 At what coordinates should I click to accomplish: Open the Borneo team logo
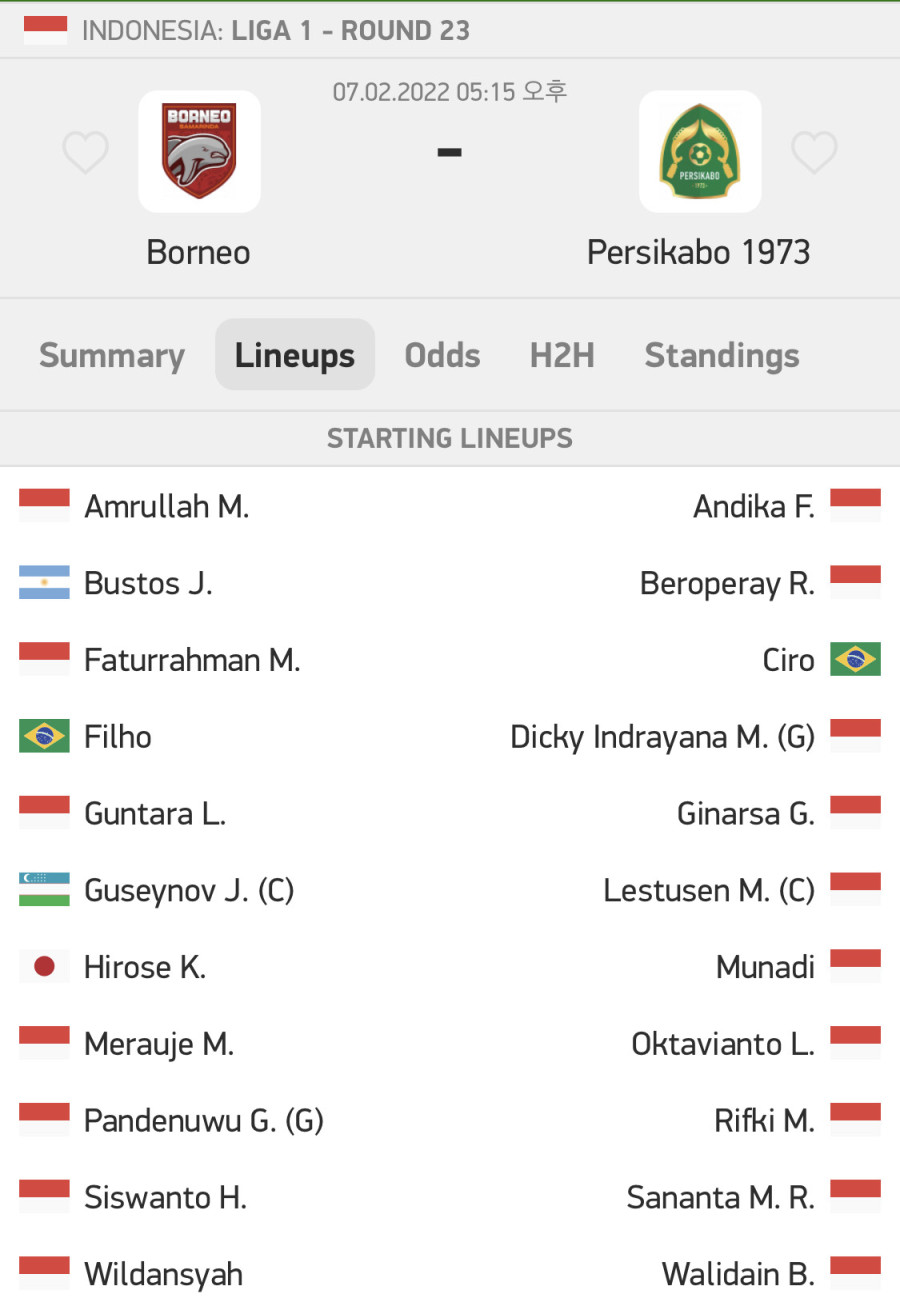coord(199,151)
